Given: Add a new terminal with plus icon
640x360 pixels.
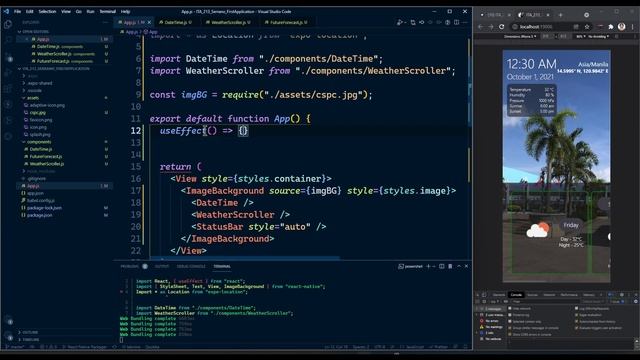Looking at the screenshot, I should click(x=428, y=266).
